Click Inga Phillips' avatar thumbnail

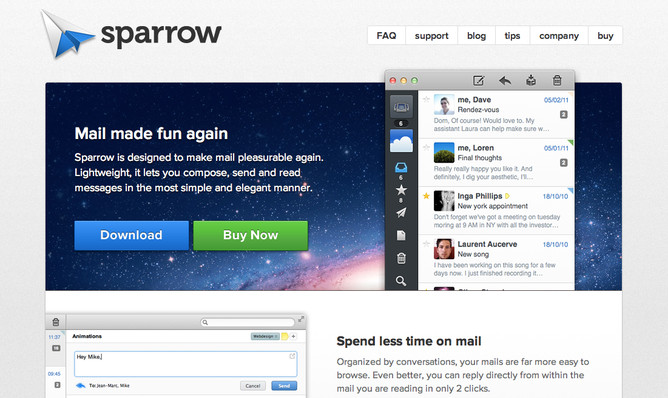(x=444, y=201)
